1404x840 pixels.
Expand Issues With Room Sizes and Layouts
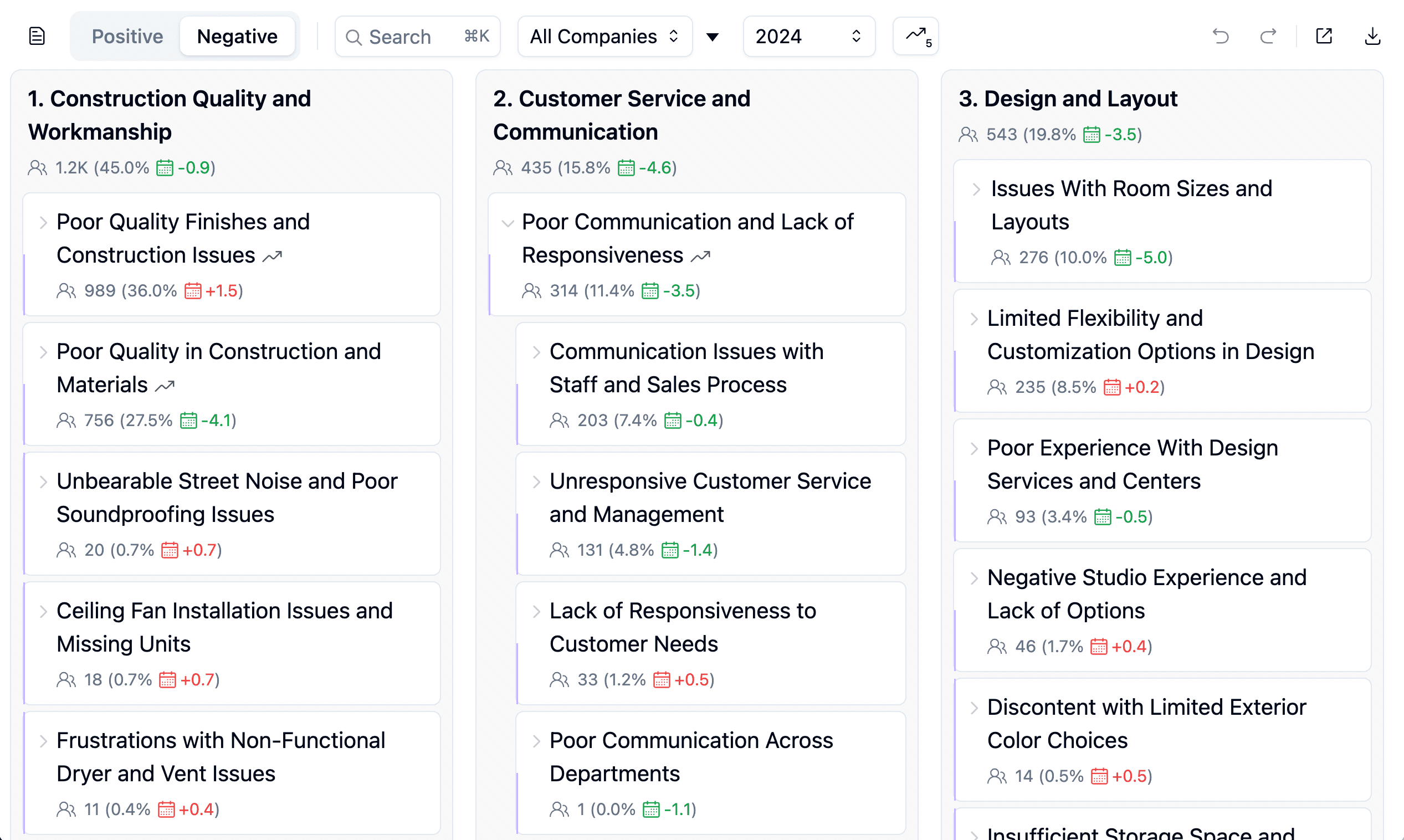[976, 189]
